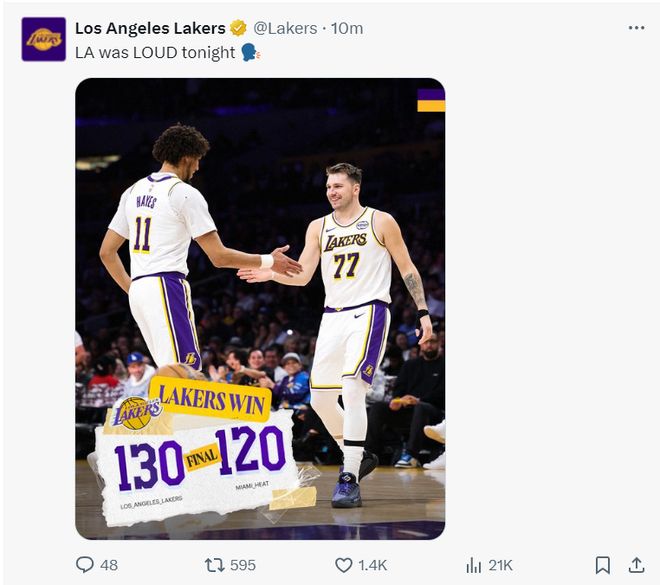Click the "LA was LOUD tonight" tweet text
This screenshot has width=660, height=585.
pyautogui.click(x=155, y=52)
